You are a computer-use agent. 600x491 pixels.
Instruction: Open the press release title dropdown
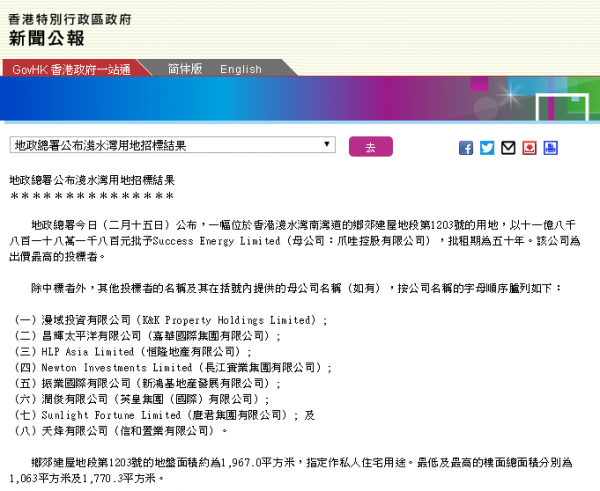tap(173, 145)
